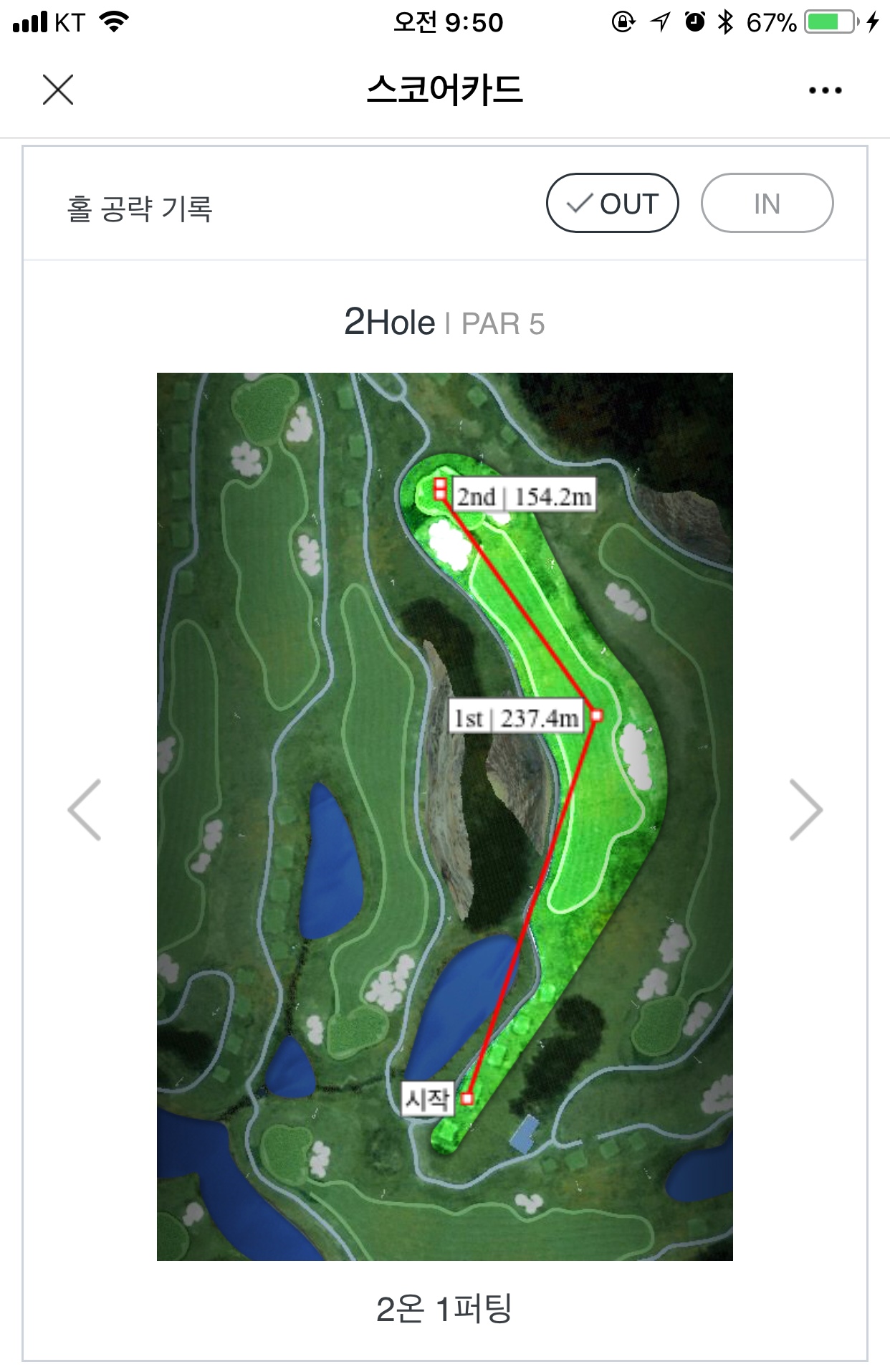Tap the alarm clock status icon
The width and height of the screenshot is (890, 1372).
(694, 22)
